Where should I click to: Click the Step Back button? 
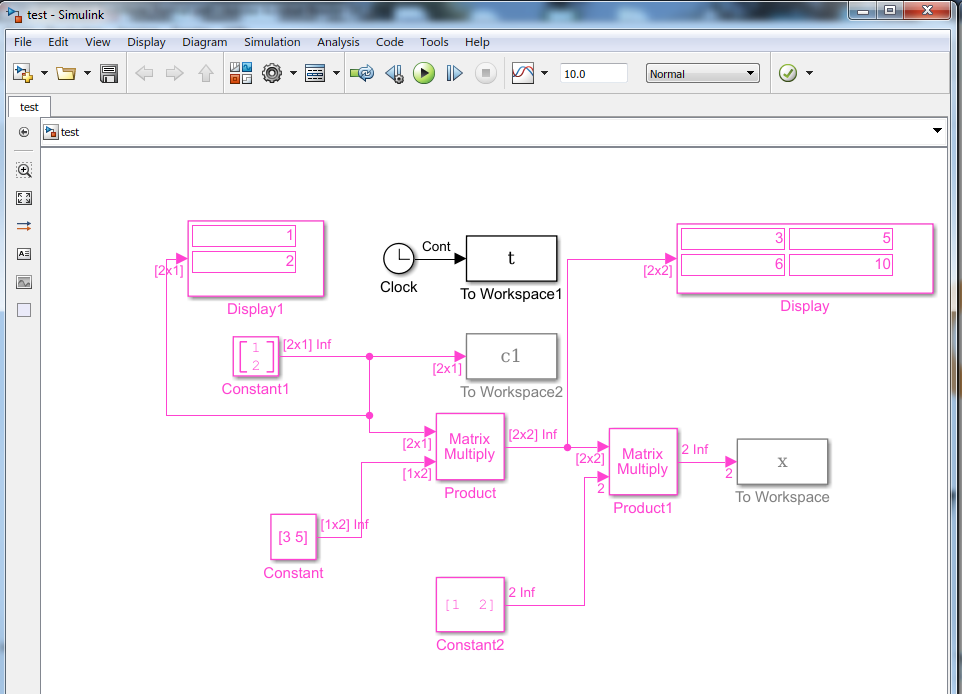coord(394,74)
